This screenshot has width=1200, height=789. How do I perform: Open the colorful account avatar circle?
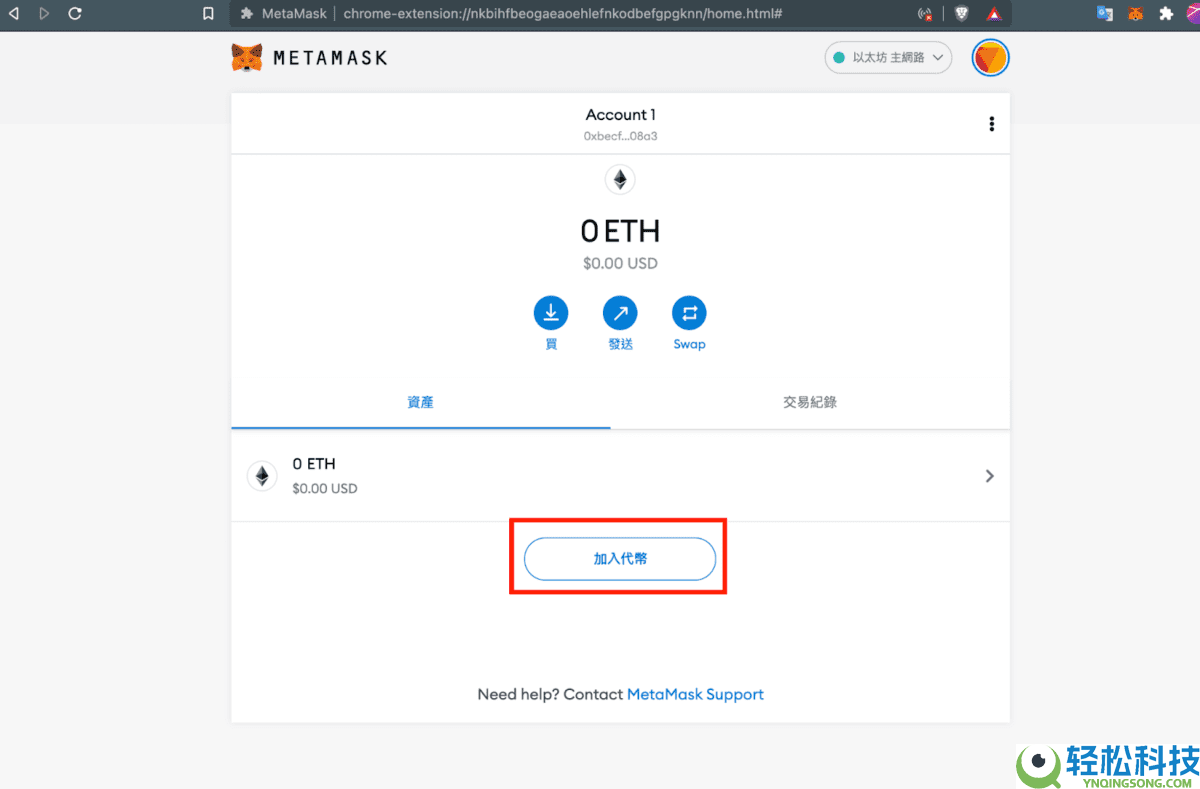(x=990, y=57)
